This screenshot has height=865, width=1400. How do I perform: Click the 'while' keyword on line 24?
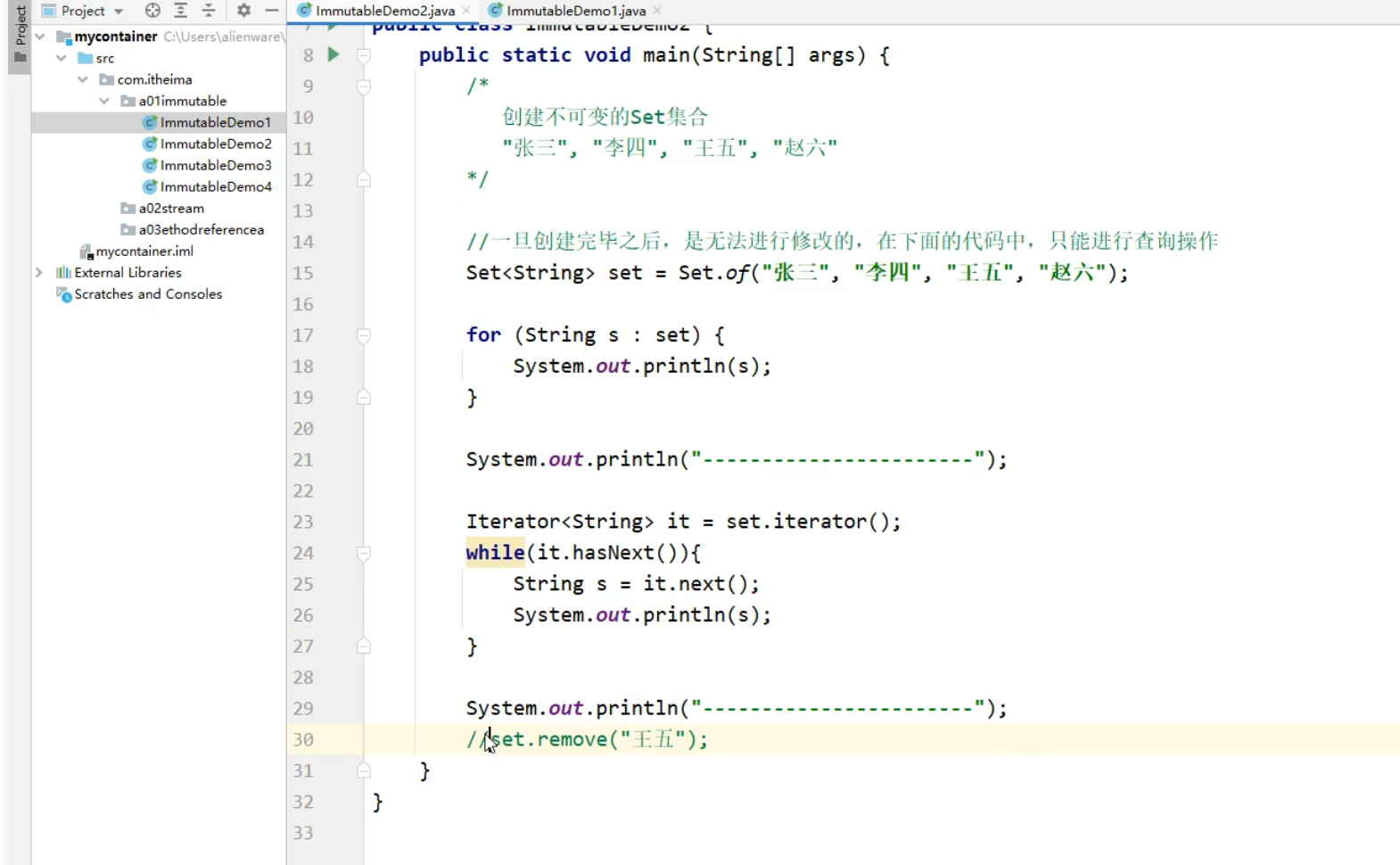tap(495, 553)
